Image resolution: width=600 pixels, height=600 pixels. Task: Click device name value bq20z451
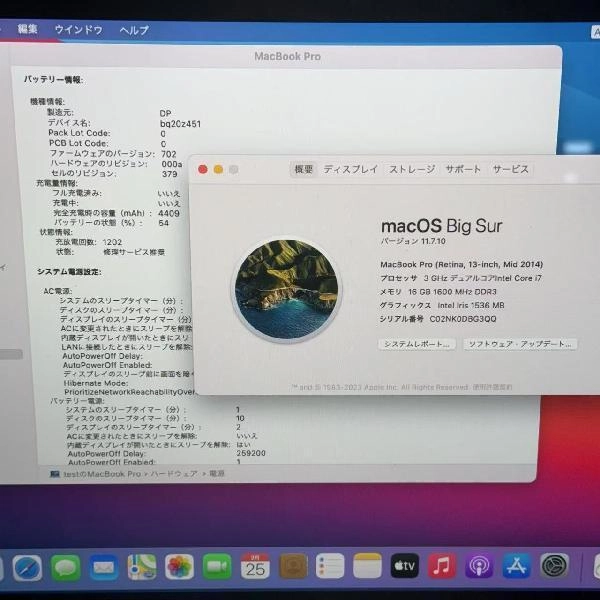[180, 124]
